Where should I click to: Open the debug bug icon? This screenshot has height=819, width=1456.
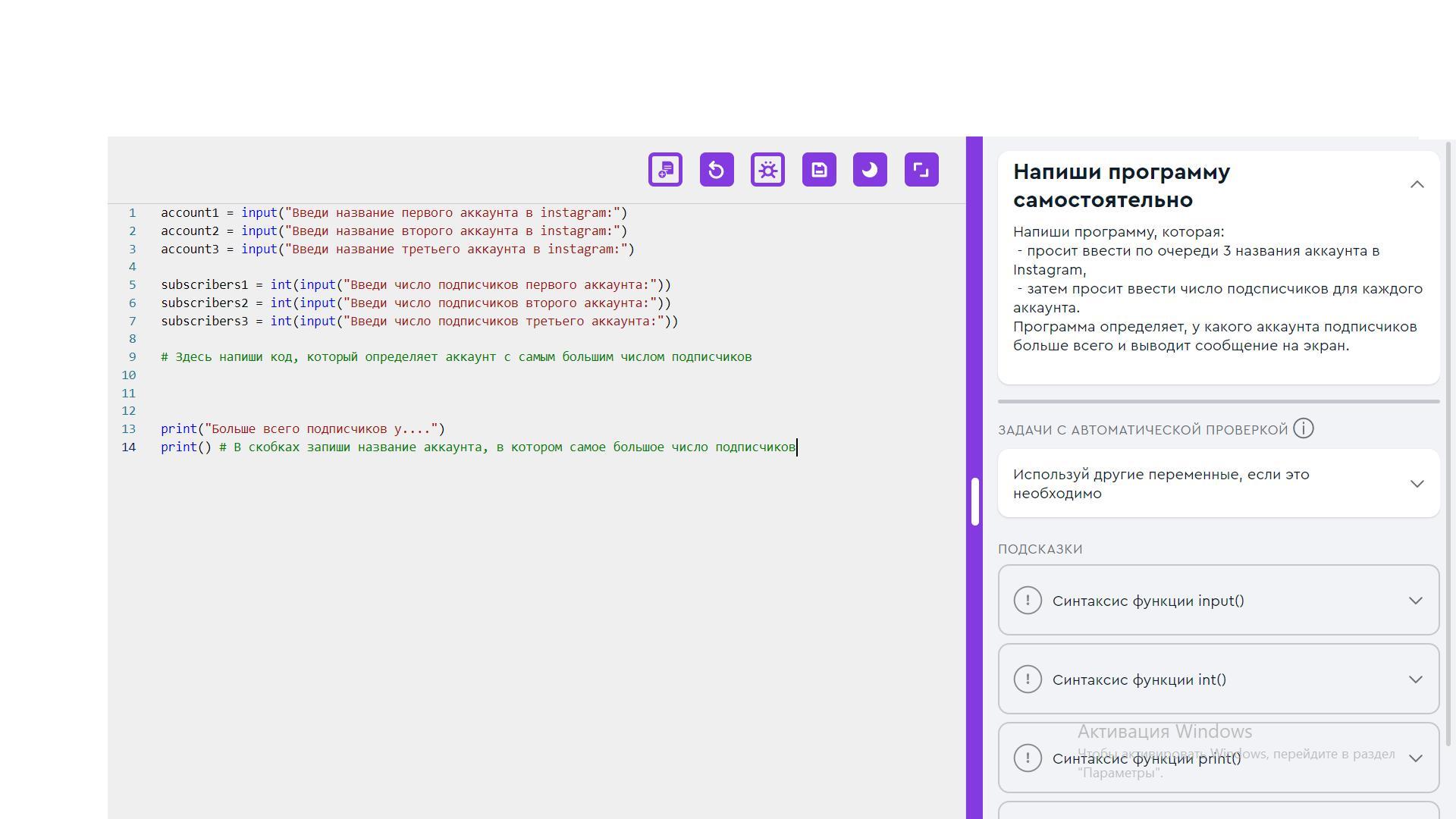click(x=767, y=170)
